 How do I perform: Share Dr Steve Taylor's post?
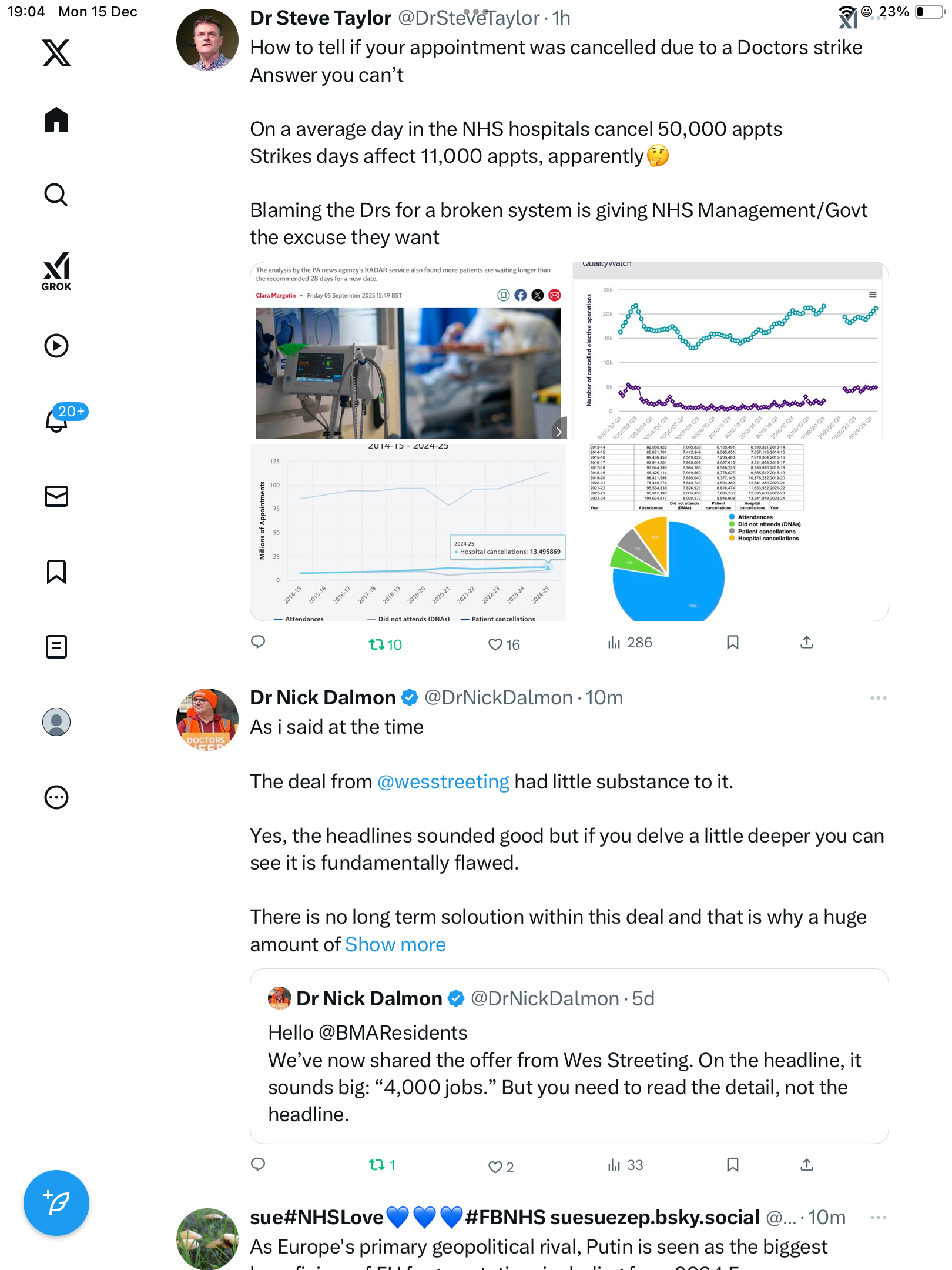(807, 643)
